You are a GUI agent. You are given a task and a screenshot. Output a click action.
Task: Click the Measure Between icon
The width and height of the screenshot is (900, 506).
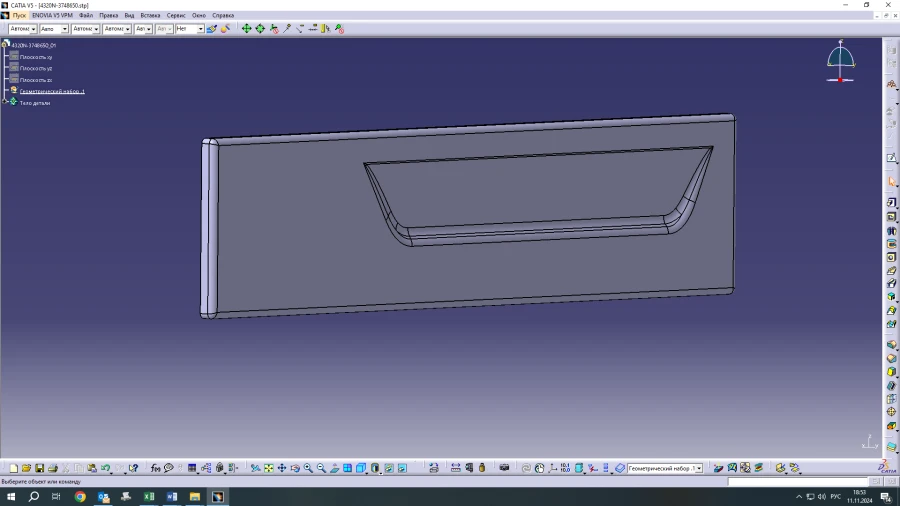pos(455,468)
